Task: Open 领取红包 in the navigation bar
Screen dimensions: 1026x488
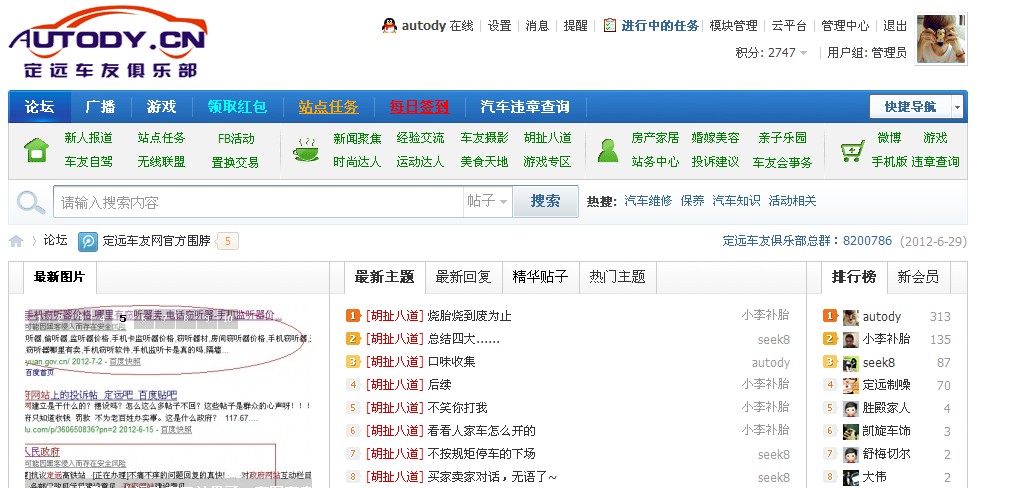Action: pos(237,107)
